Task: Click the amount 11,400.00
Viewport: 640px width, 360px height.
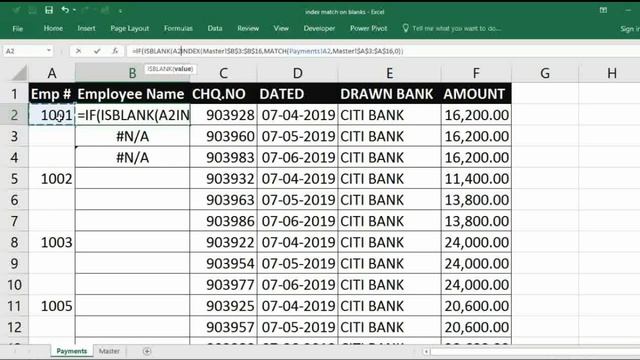Action: (x=476, y=179)
